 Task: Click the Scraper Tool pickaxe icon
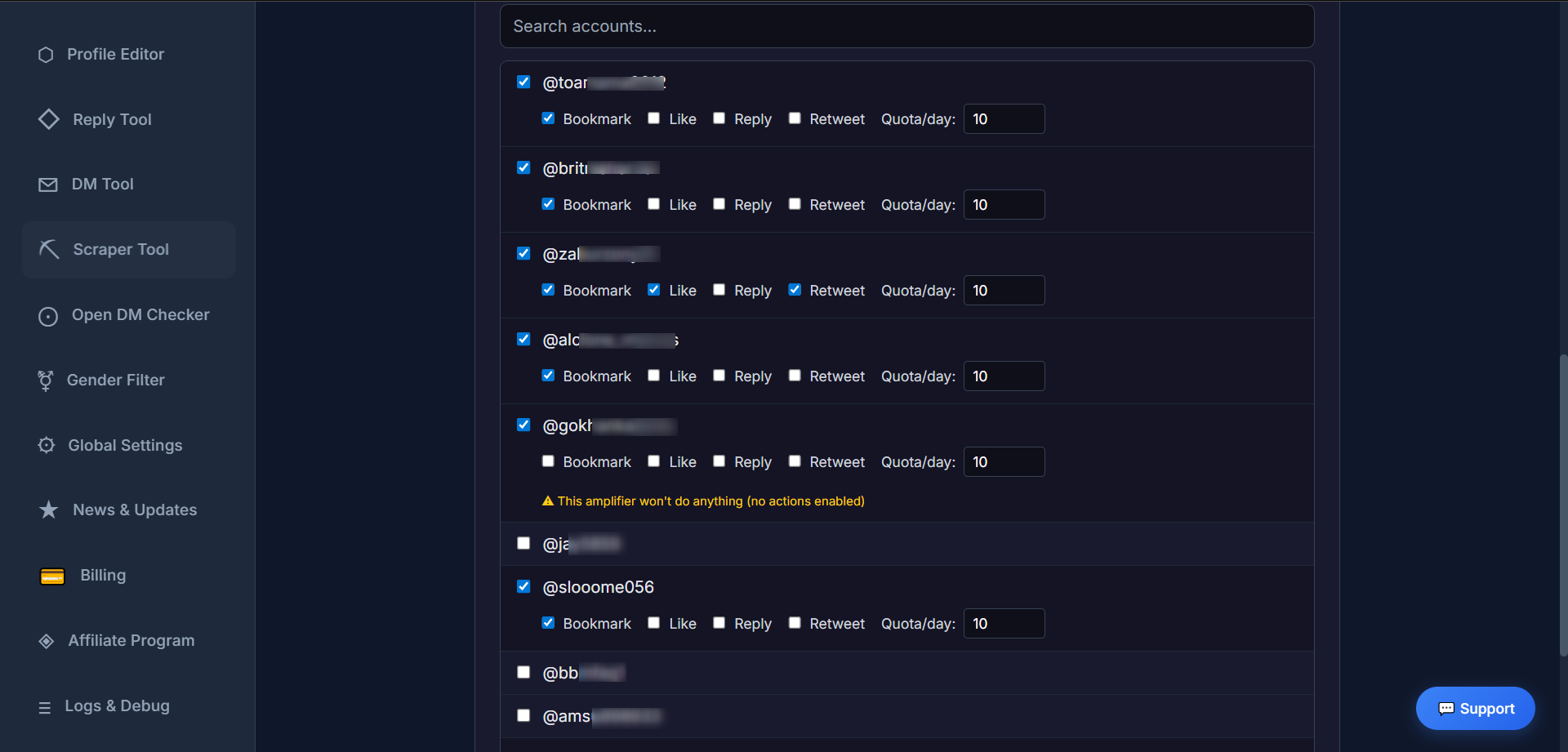pyautogui.click(x=49, y=249)
